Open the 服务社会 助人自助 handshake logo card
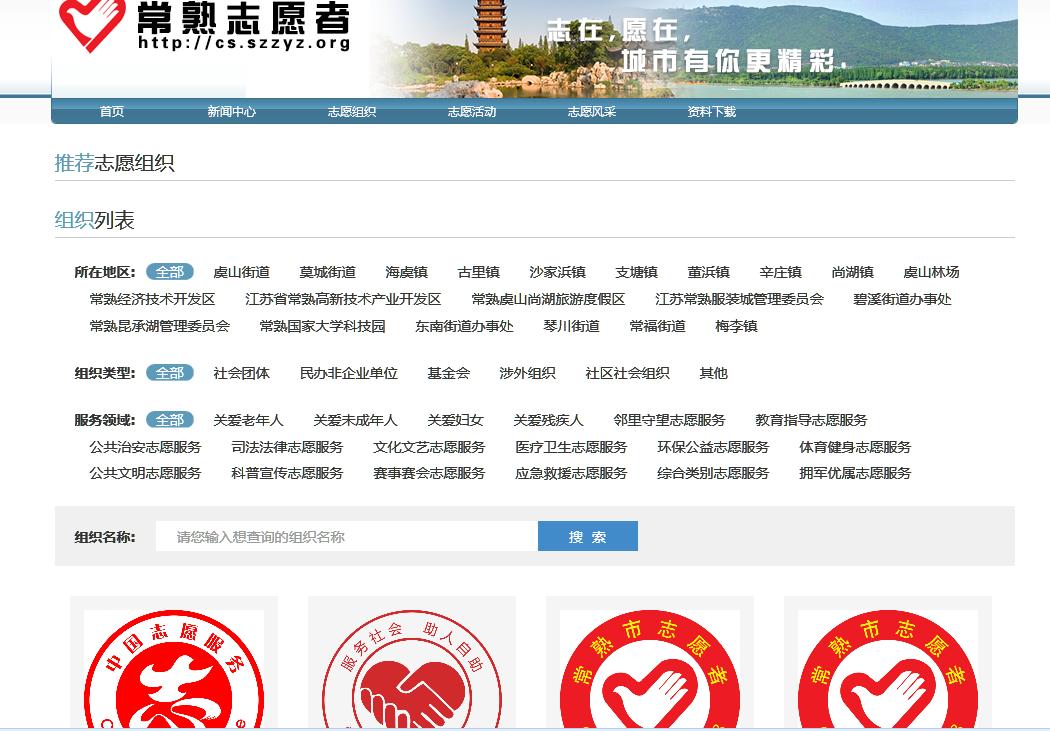 point(412,663)
